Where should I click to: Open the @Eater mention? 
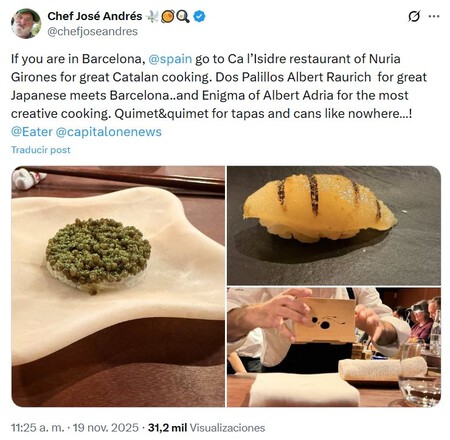point(32,132)
